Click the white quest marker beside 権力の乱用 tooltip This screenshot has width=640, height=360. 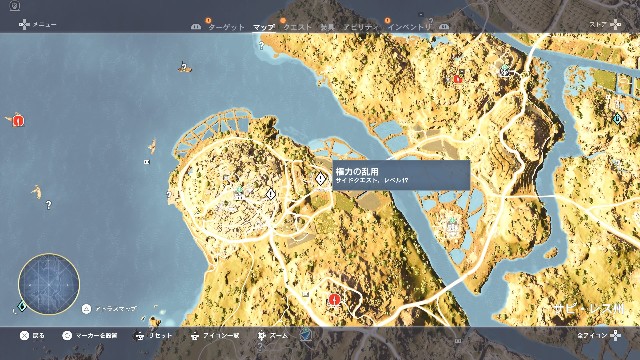(321, 179)
